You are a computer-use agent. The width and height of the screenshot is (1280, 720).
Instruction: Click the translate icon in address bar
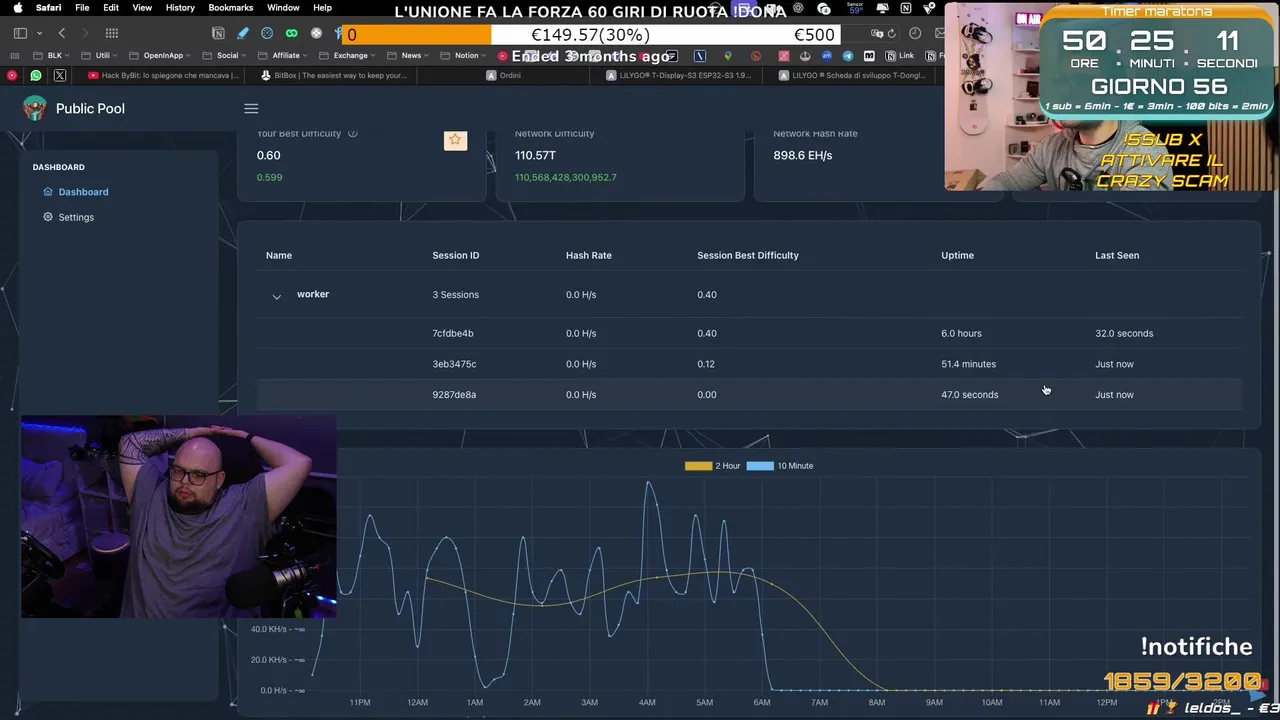pos(876,33)
